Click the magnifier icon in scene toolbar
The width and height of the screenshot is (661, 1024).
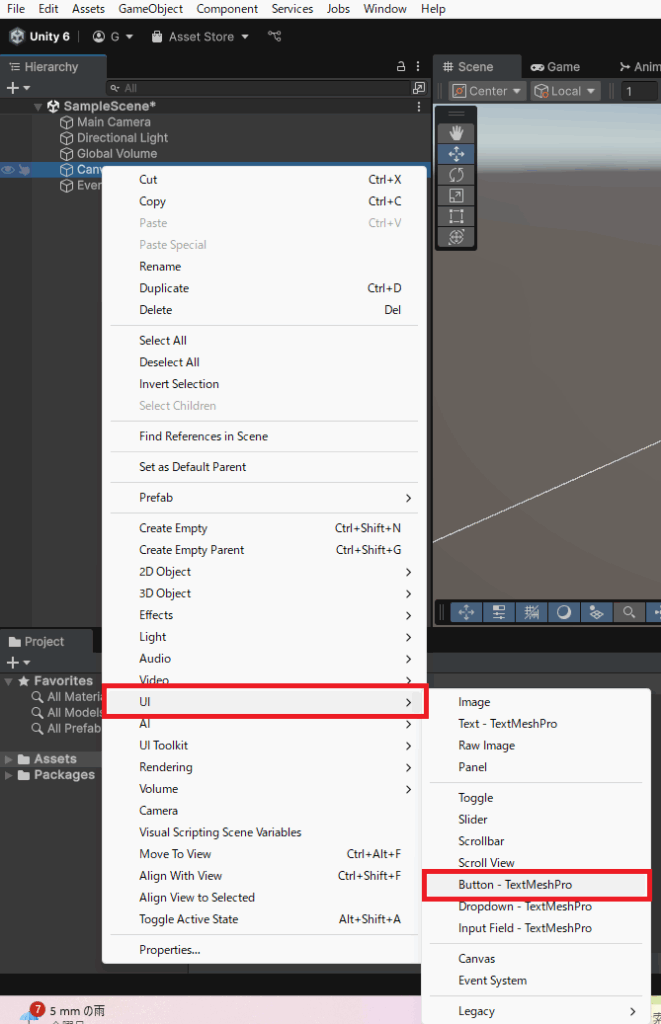point(628,612)
